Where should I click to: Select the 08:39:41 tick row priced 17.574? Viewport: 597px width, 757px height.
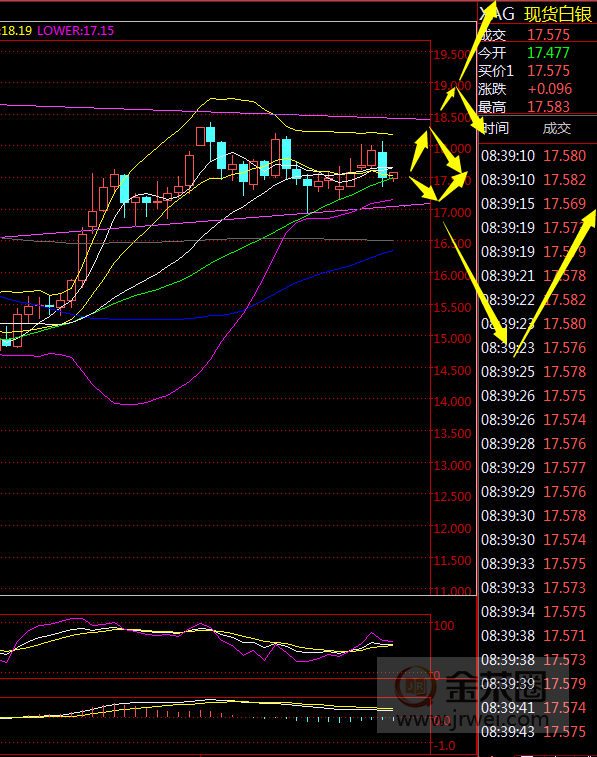coord(533,708)
